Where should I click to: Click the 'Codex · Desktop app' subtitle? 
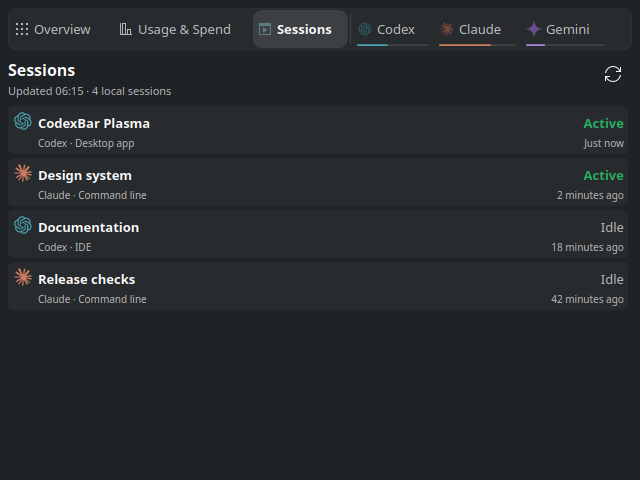[x=86, y=143]
